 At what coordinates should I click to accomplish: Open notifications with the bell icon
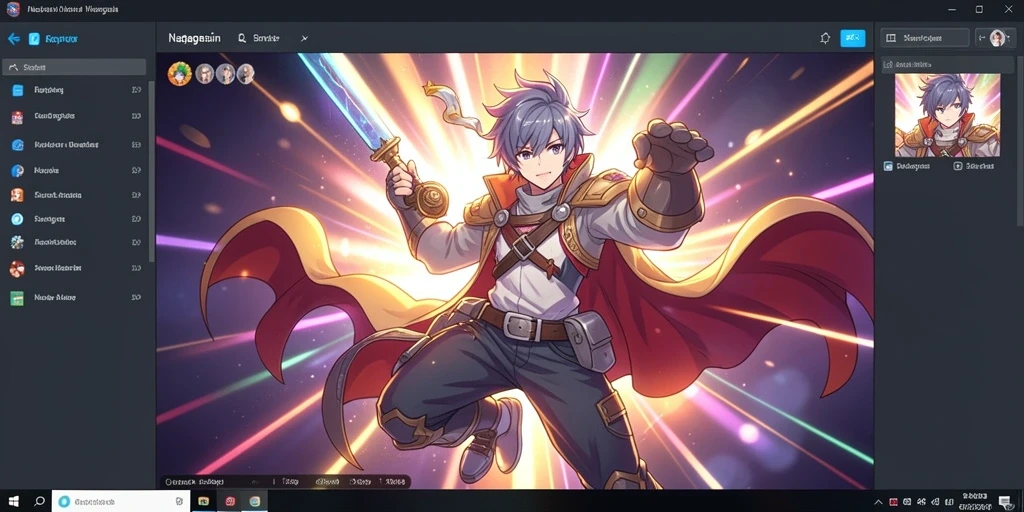825,38
